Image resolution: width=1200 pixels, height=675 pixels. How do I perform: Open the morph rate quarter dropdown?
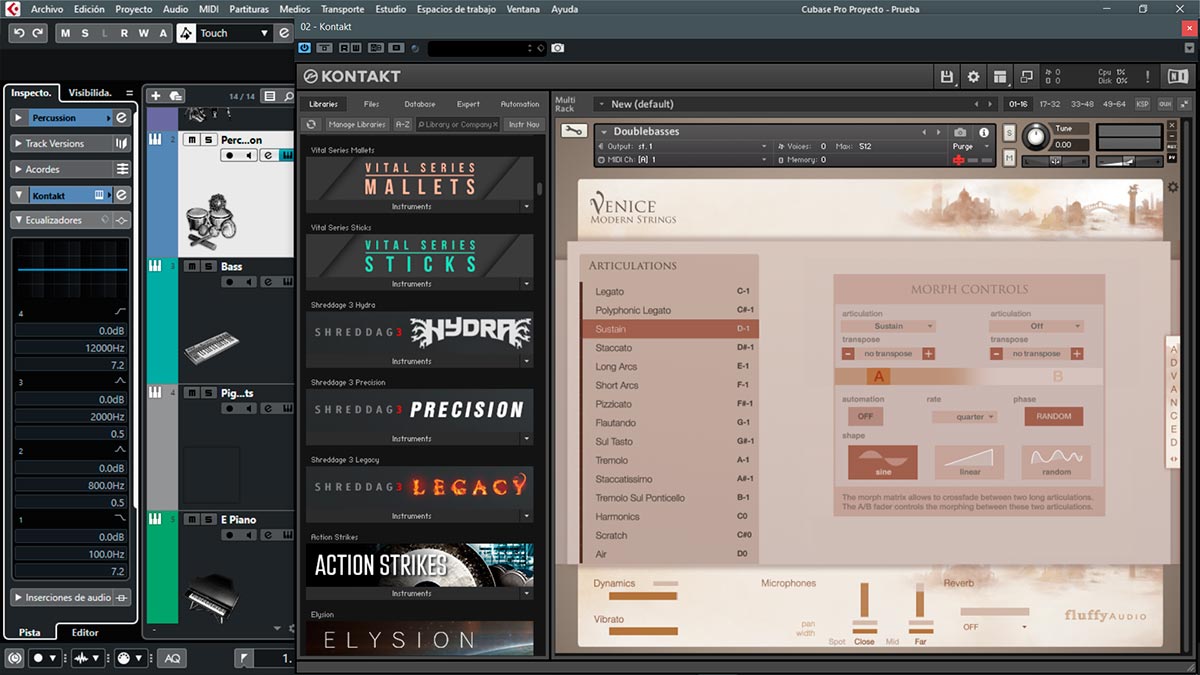965,417
